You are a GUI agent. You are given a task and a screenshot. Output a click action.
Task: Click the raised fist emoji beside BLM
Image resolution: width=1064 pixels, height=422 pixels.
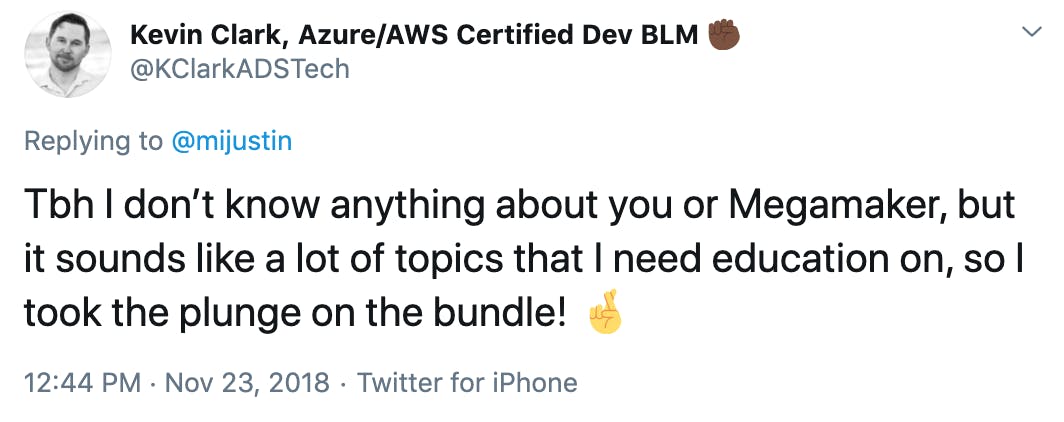coord(723,34)
